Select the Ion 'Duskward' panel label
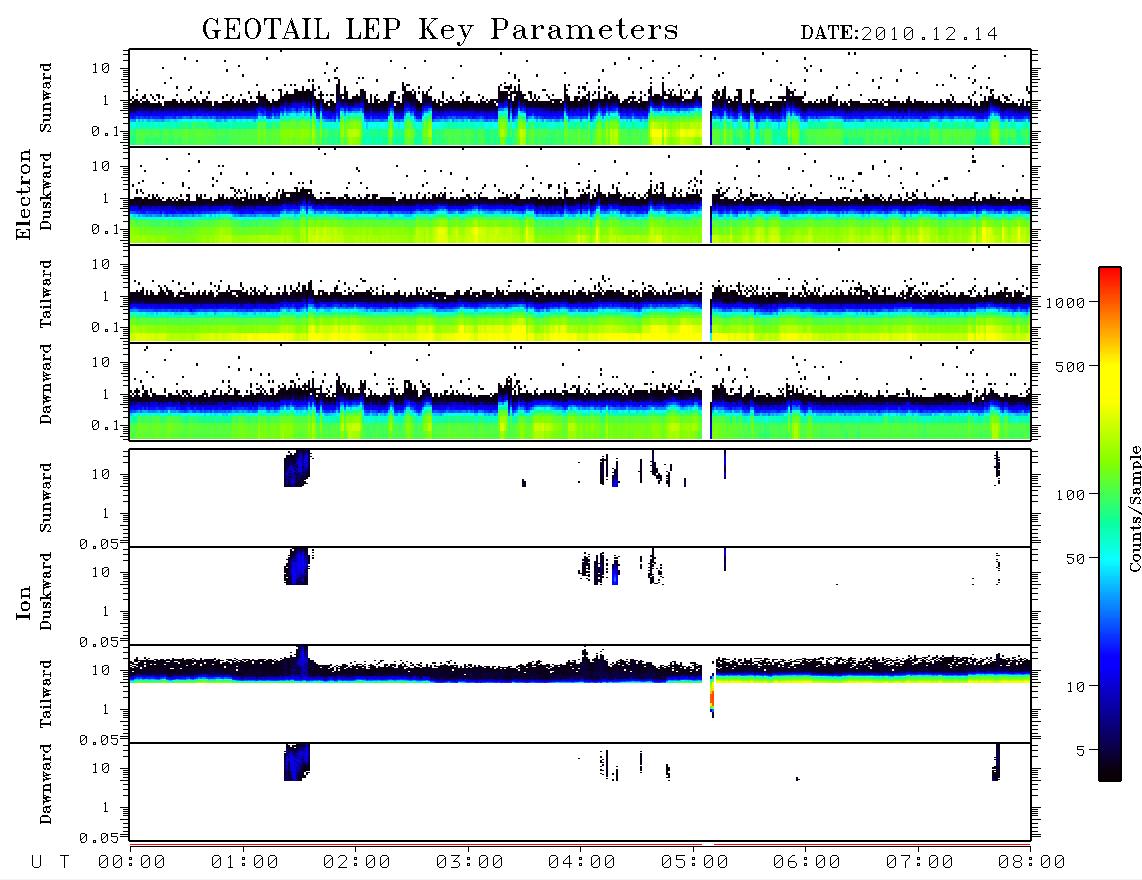Screen dimensions: 1142x880 pos(46,591)
